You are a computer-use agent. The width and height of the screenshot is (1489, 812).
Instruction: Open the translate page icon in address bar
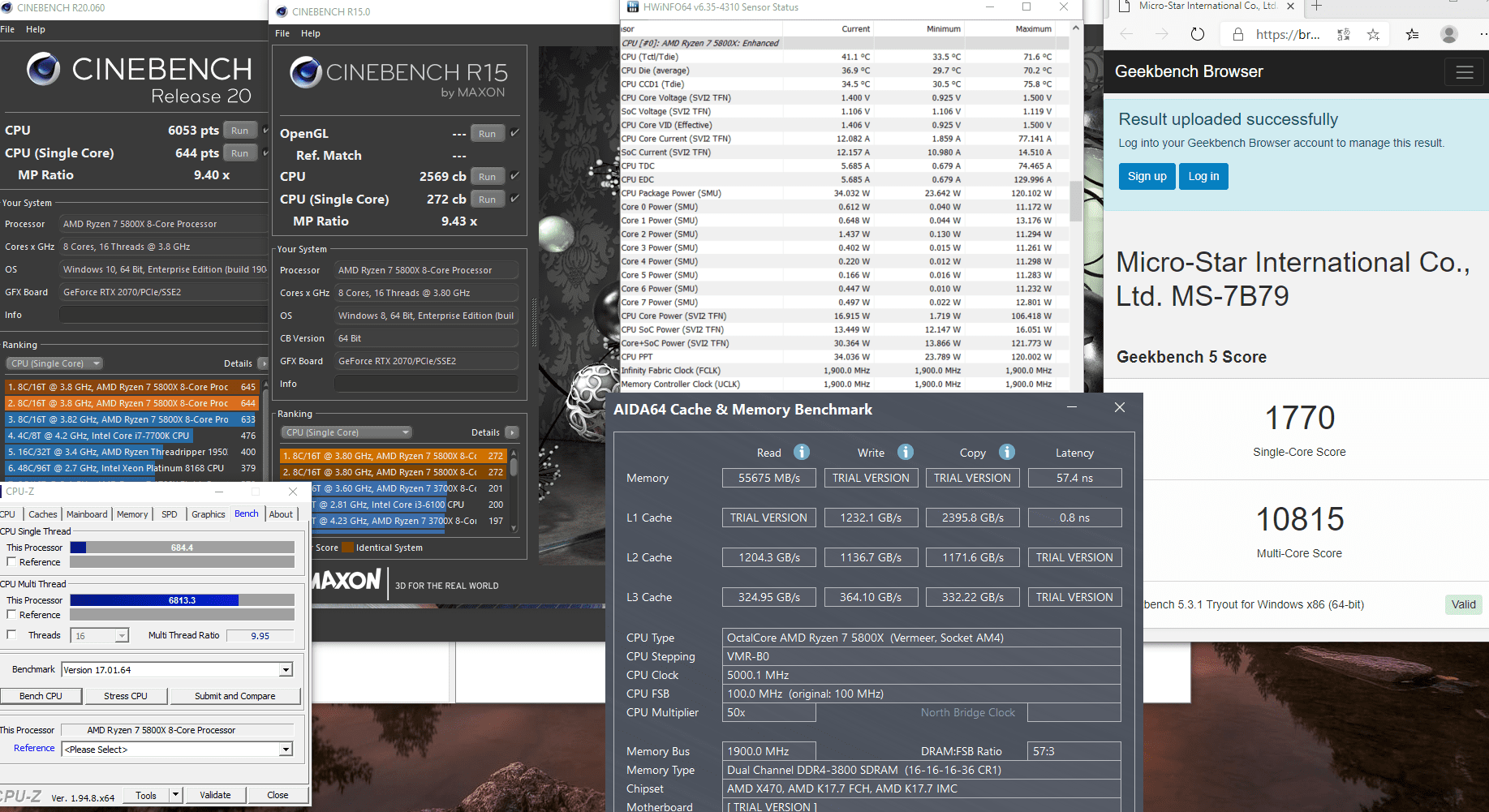coord(1344,35)
